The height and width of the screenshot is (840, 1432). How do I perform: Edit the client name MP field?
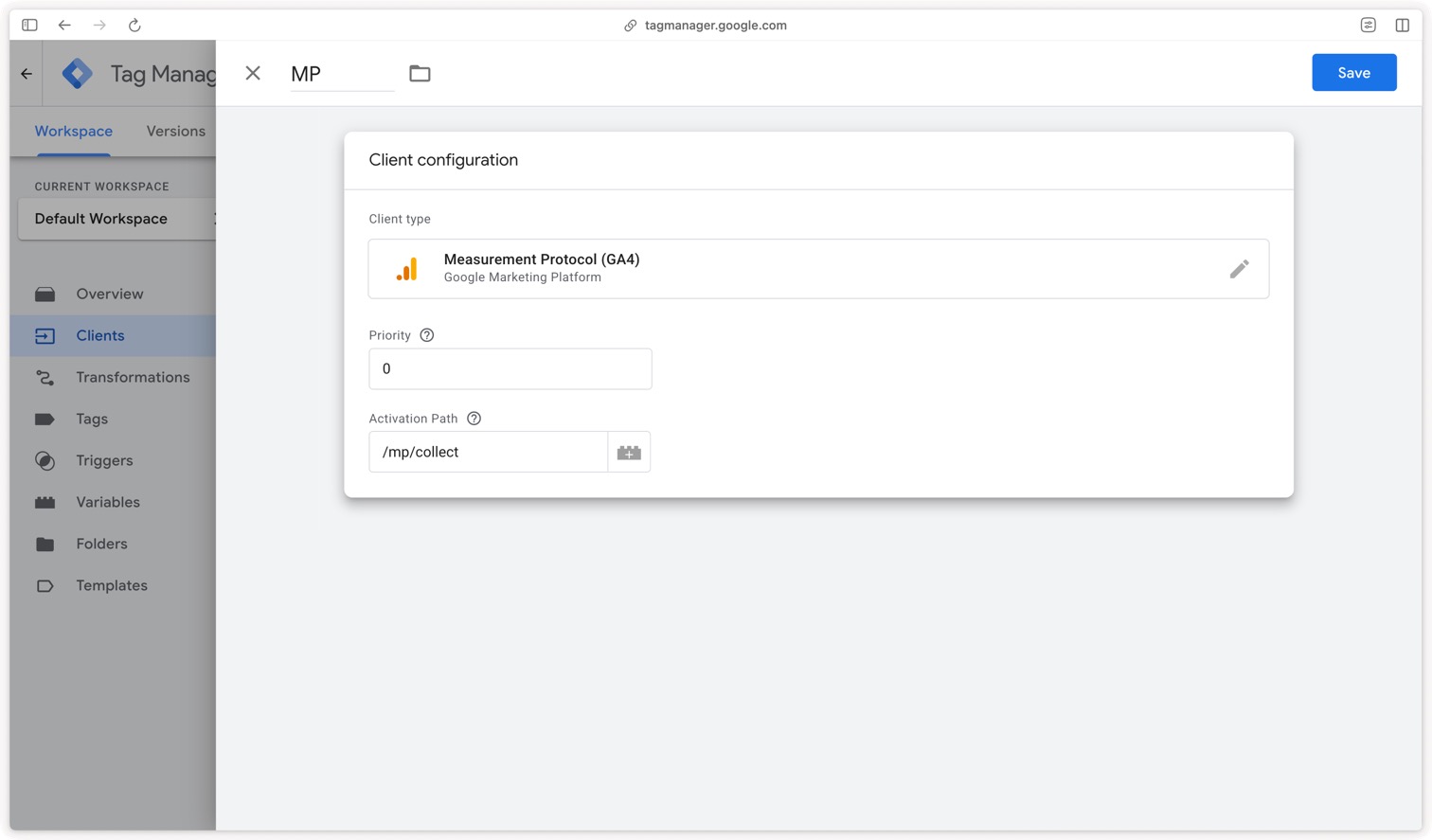(342, 74)
